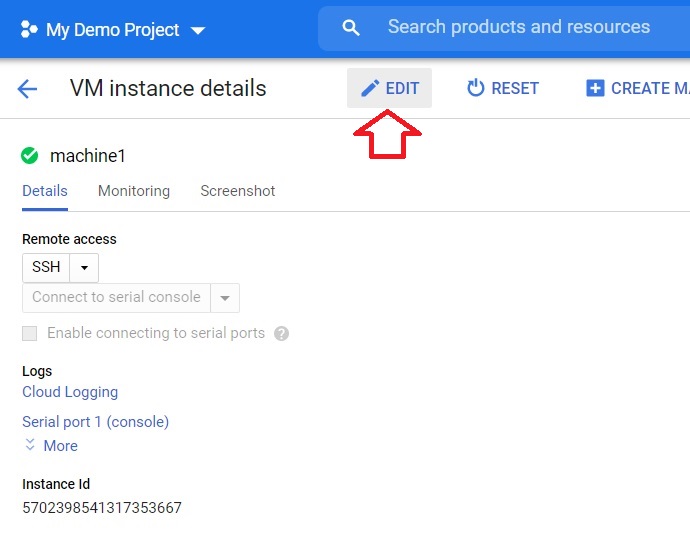This screenshot has width=690, height=538.
Task: Switch to the Monitoring tab
Action: (134, 191)
